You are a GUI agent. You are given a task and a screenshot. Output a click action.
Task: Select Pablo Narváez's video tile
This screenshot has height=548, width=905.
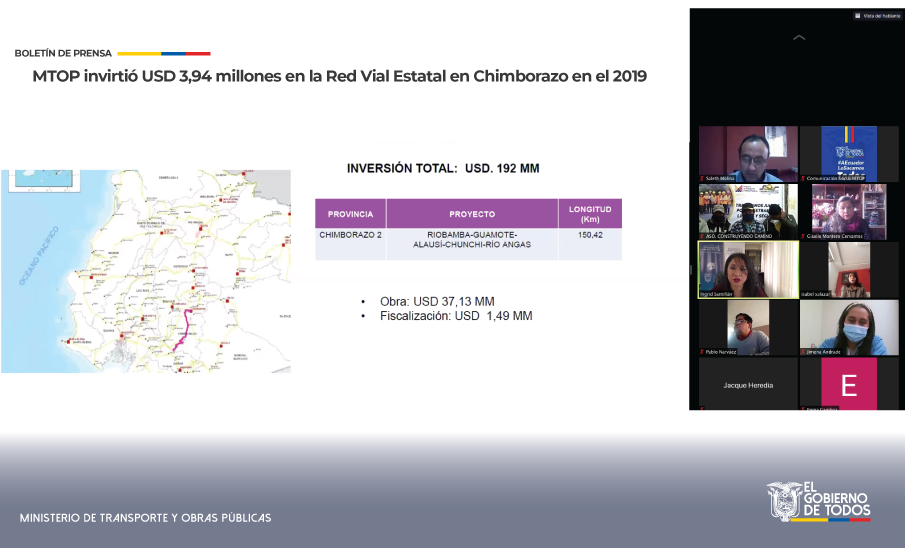coord(747,327)
